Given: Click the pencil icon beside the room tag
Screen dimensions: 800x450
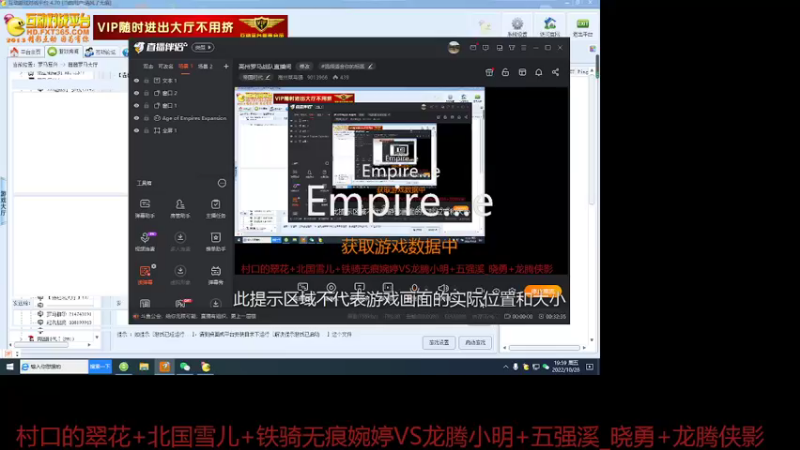Looking at the screenshot, I should click(x=370, y=66).
